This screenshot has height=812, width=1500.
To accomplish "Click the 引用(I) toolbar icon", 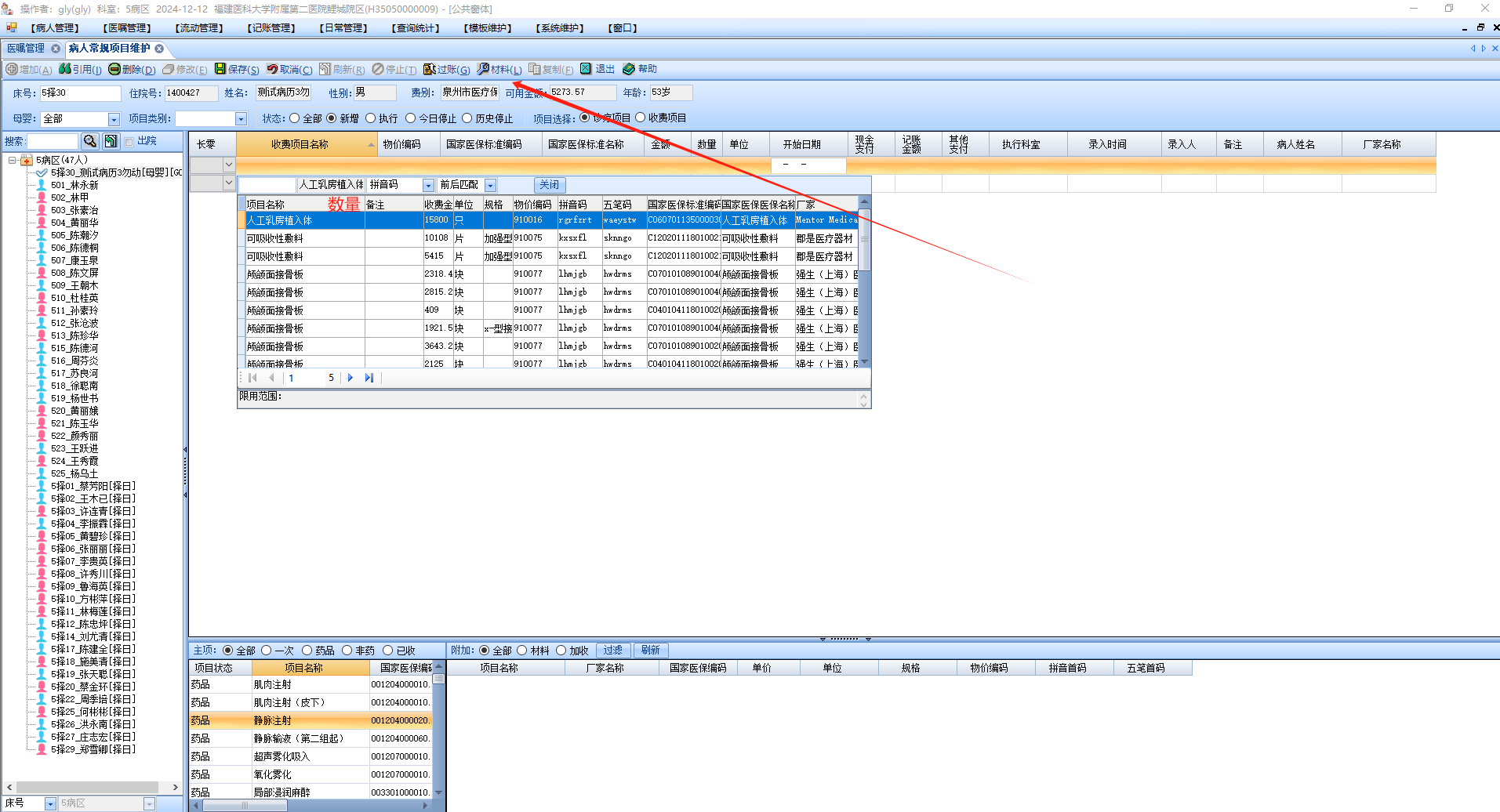I will [65, 69].
